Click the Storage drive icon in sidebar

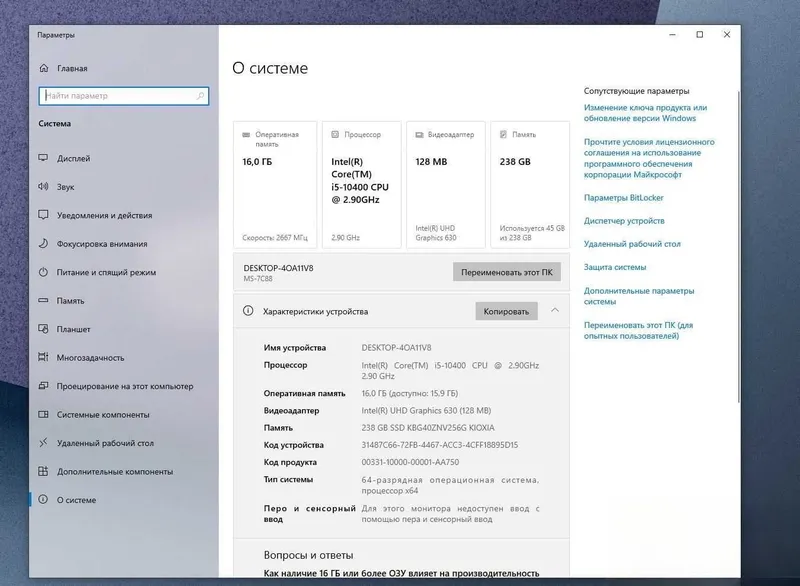coord(43,300)
